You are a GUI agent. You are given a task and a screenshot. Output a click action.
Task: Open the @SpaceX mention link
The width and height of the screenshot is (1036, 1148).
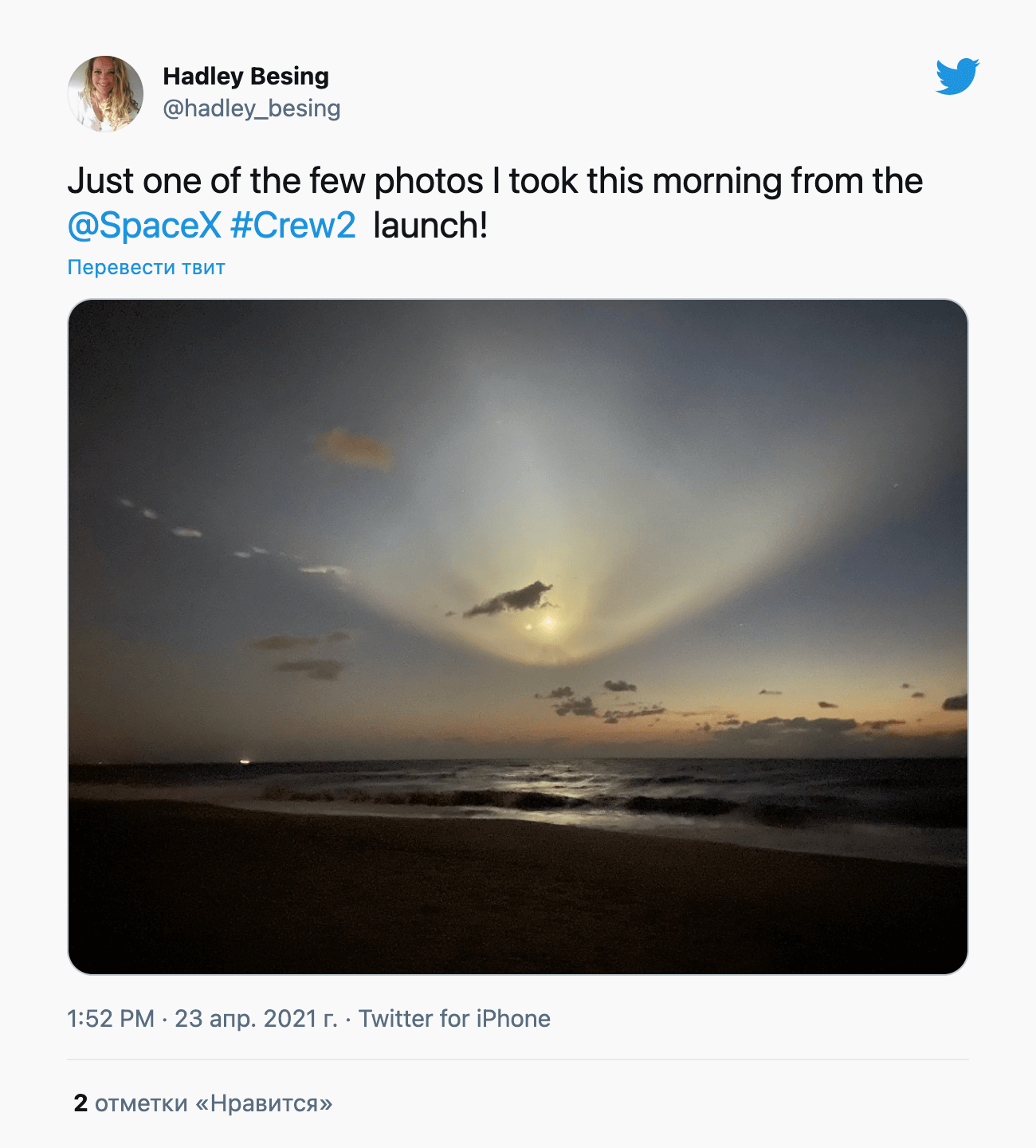pos(143,226)
